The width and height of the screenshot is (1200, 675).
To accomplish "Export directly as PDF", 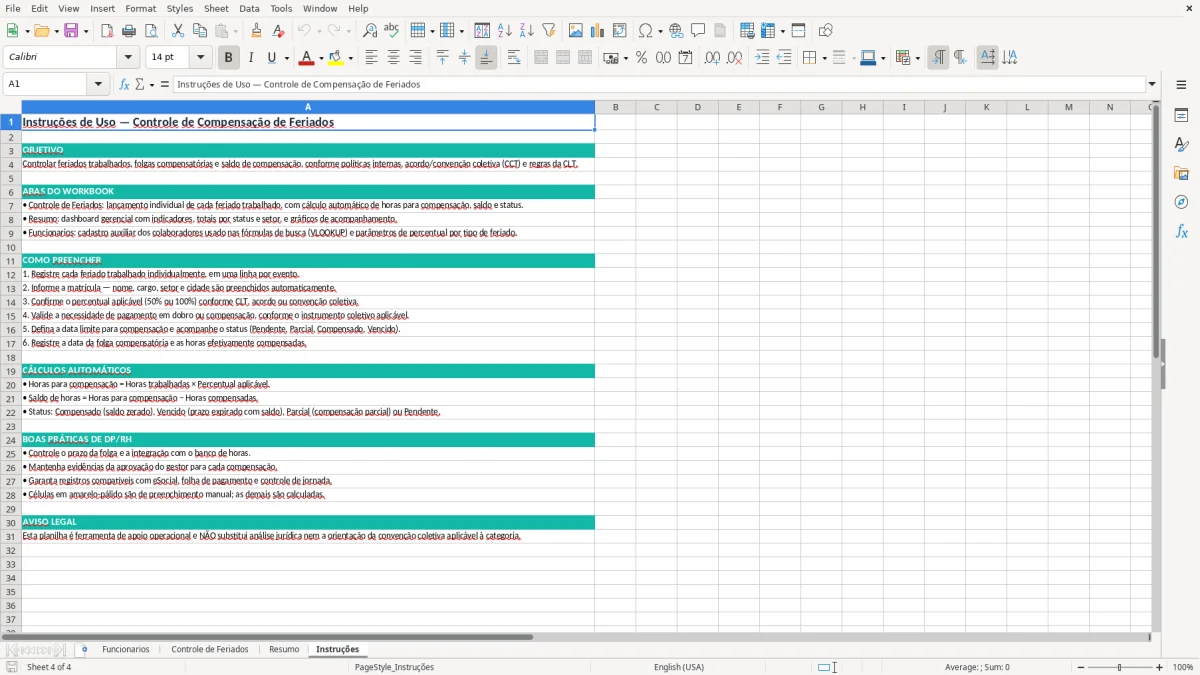I will (107, 31).
